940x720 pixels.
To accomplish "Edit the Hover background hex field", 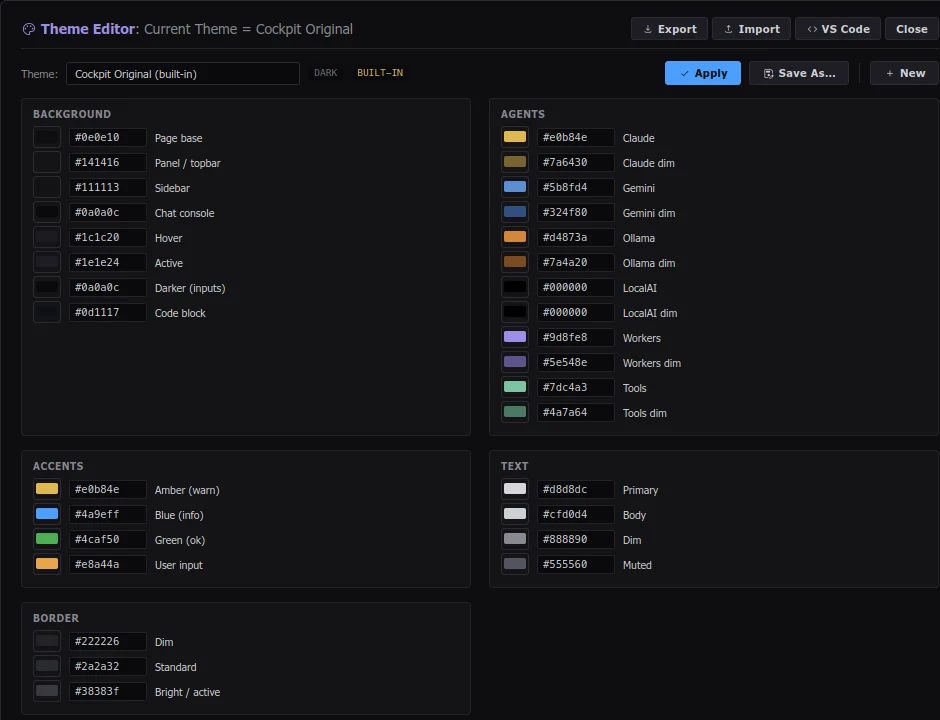I will tap(108, 237).
